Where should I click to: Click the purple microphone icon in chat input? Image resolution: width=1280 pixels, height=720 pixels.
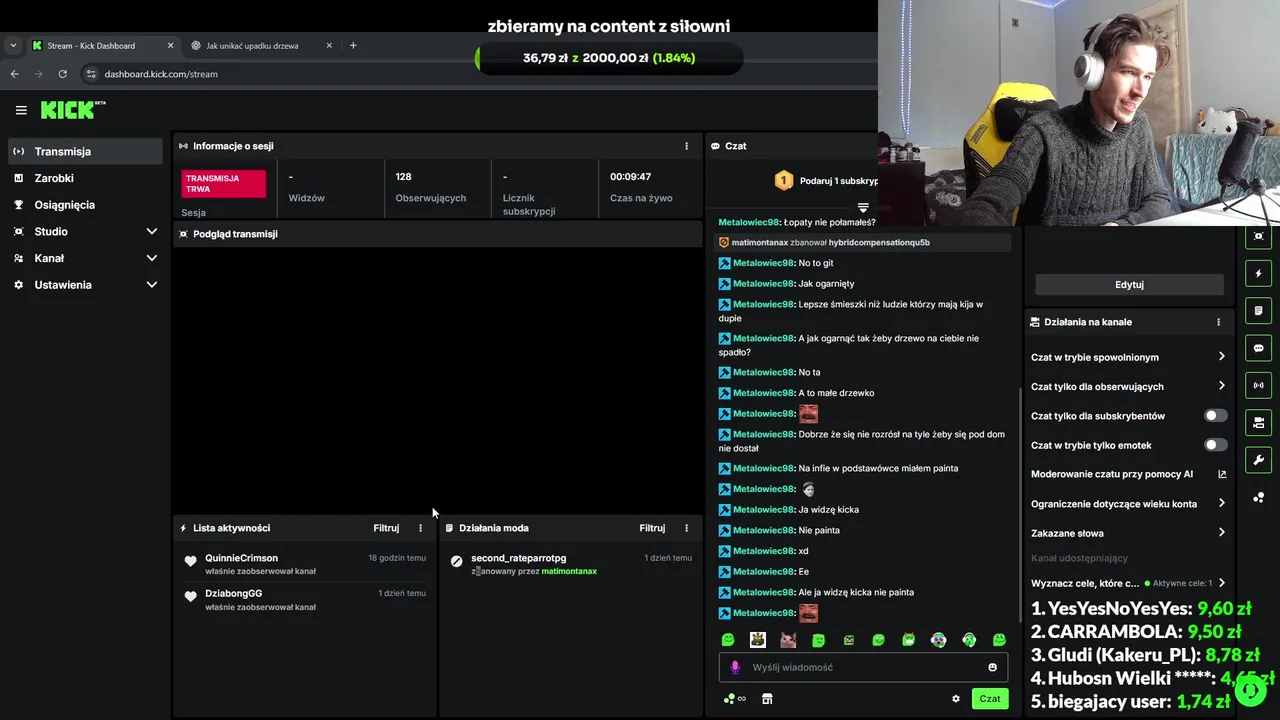tap(735, 667)
